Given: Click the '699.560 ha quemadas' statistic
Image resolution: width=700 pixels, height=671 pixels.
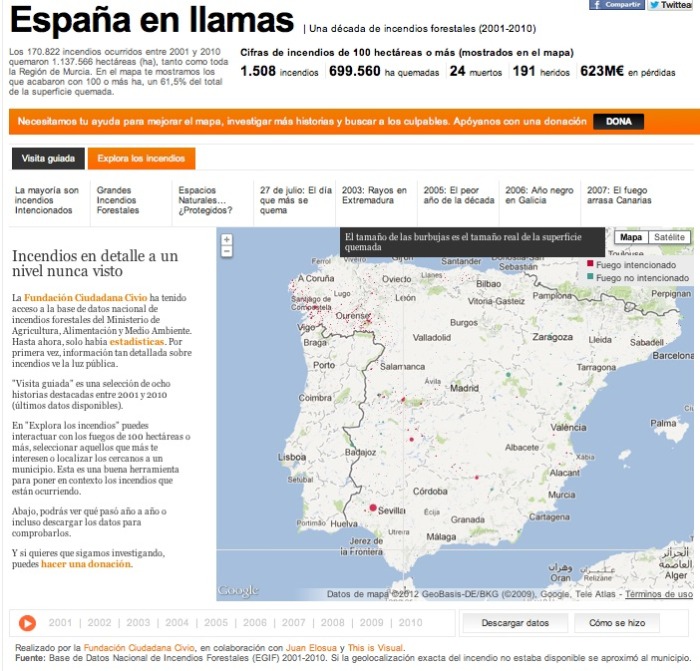Looking at the screenshot, I should 384,71.
